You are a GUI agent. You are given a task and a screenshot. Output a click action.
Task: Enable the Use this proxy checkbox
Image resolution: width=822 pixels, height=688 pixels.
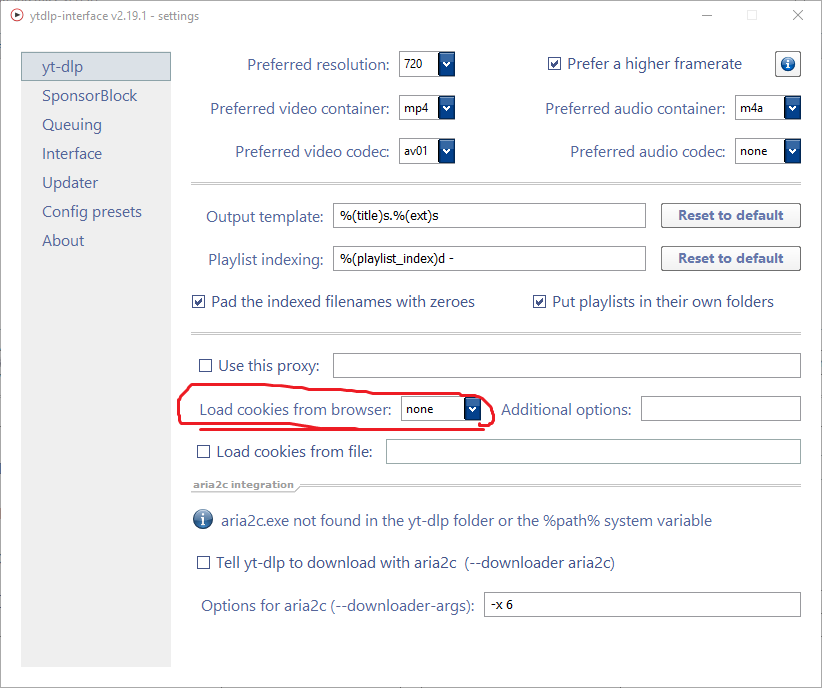(206, 366)
